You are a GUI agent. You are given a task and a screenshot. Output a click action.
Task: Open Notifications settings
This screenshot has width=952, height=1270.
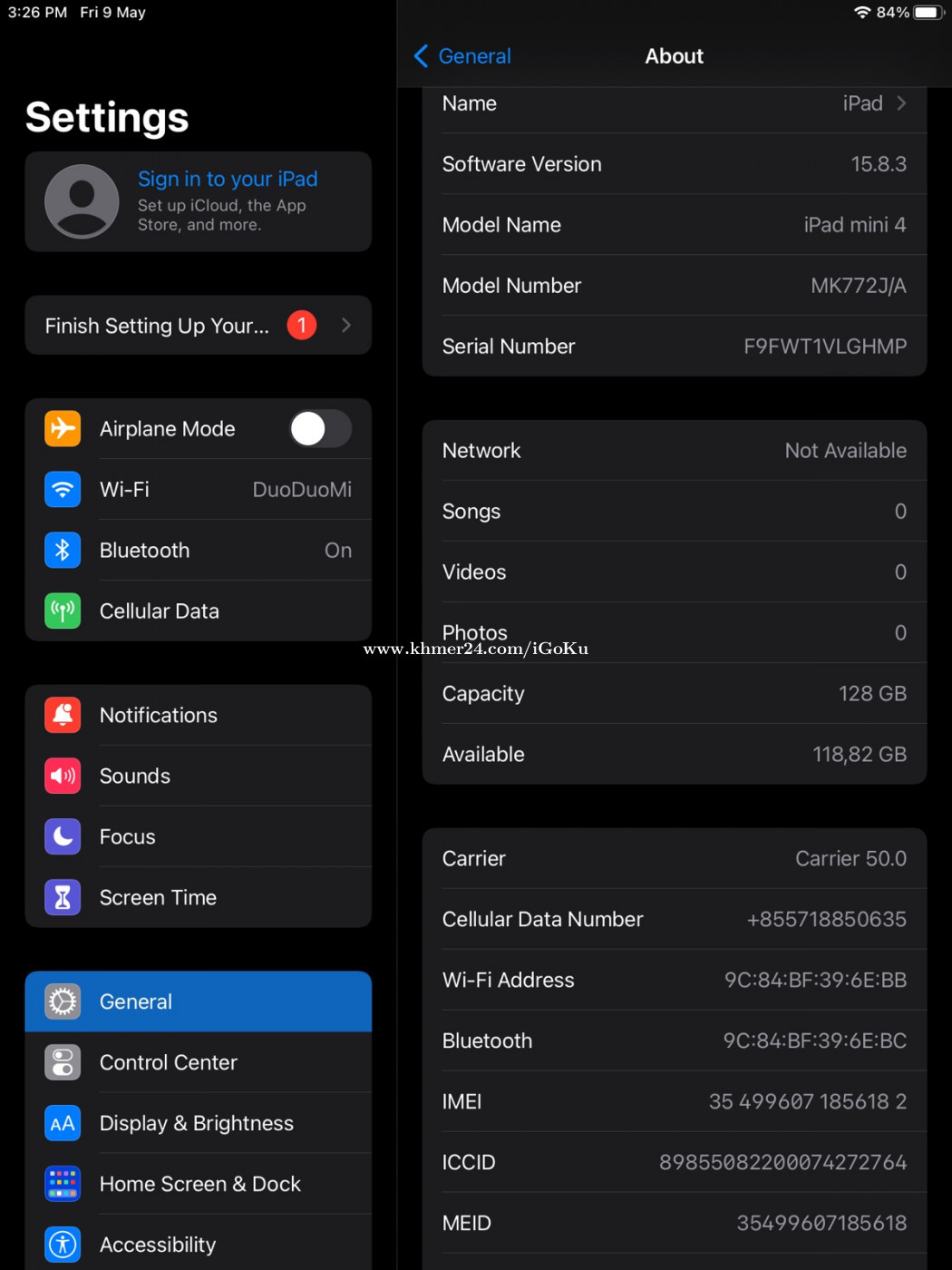[x=199, y=715]
